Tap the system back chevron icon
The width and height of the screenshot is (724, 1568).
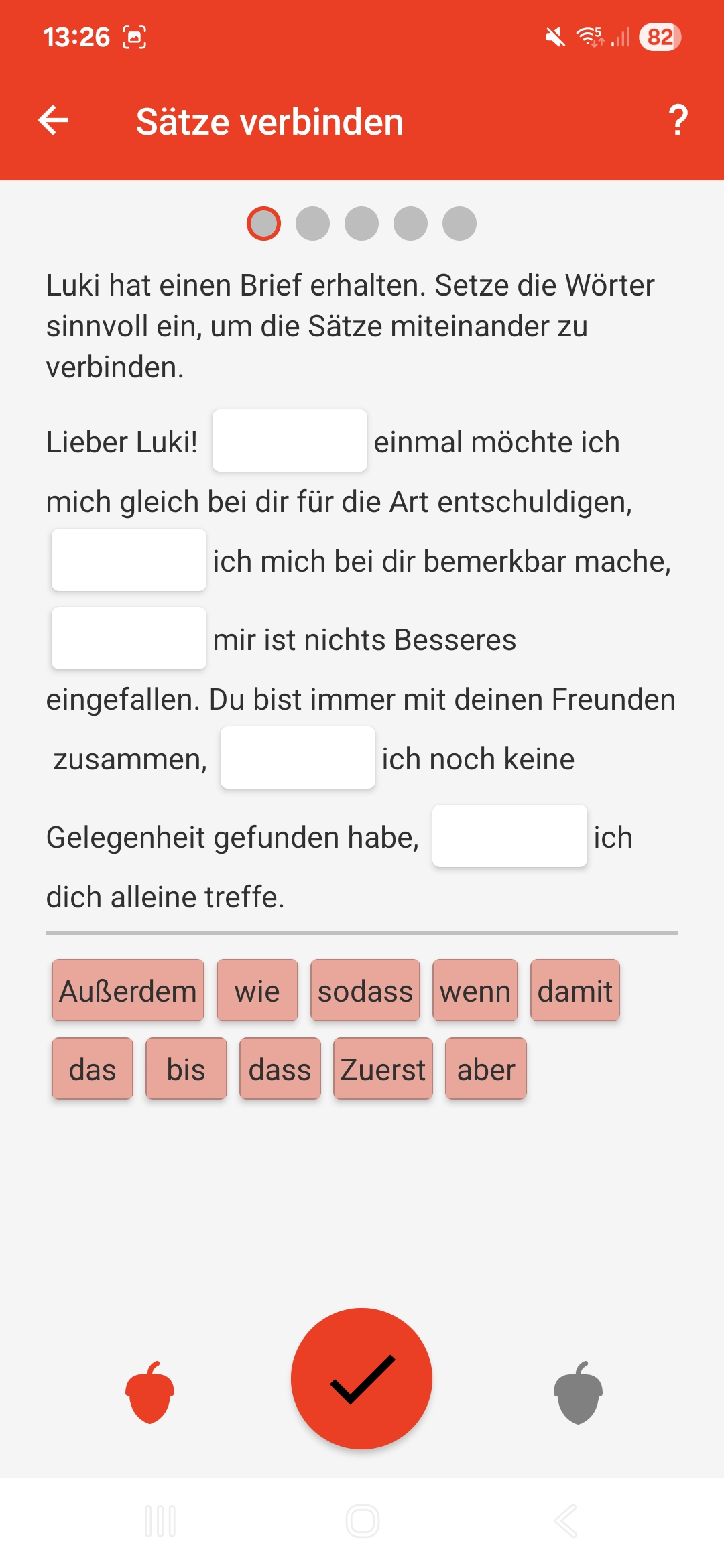(x=566, y=1521)
